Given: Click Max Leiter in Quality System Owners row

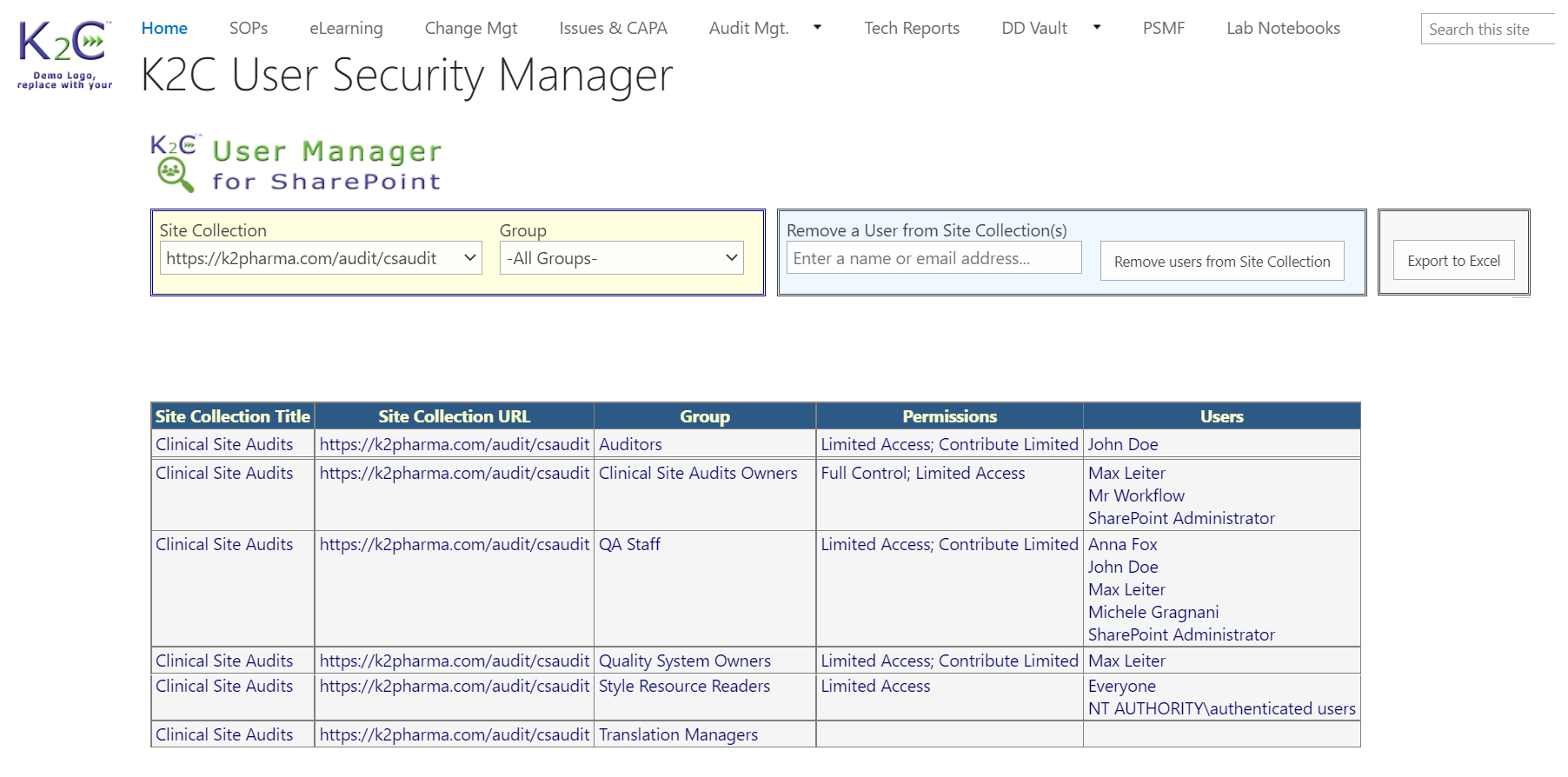Looking at the screenshot, I should (1126, 661).
